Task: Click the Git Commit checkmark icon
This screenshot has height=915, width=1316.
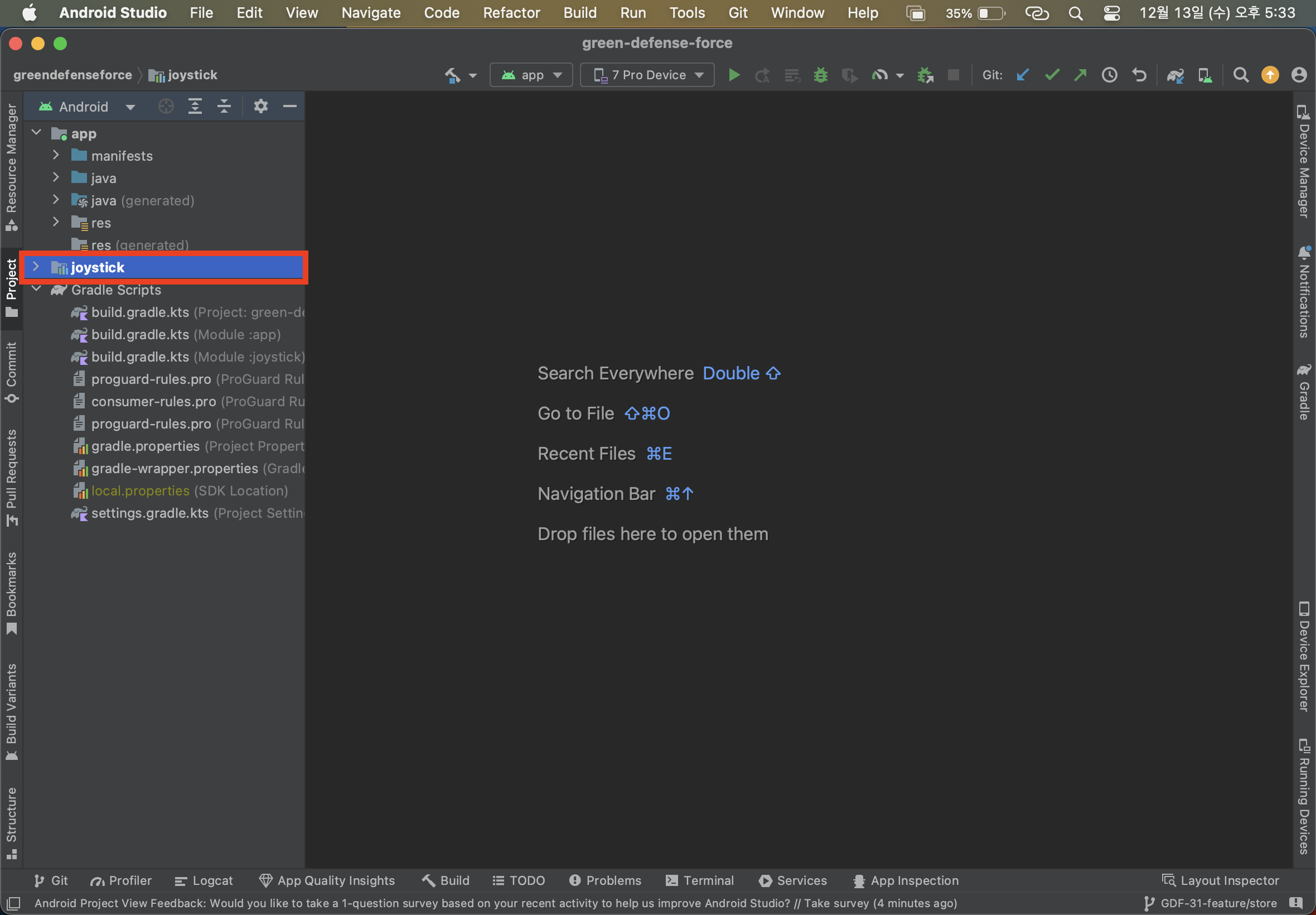Action: tap(1052, 75)
